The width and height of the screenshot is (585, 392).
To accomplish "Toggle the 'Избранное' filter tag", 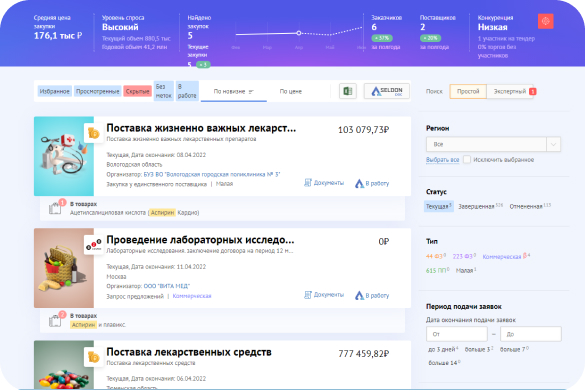I will 54,91.
